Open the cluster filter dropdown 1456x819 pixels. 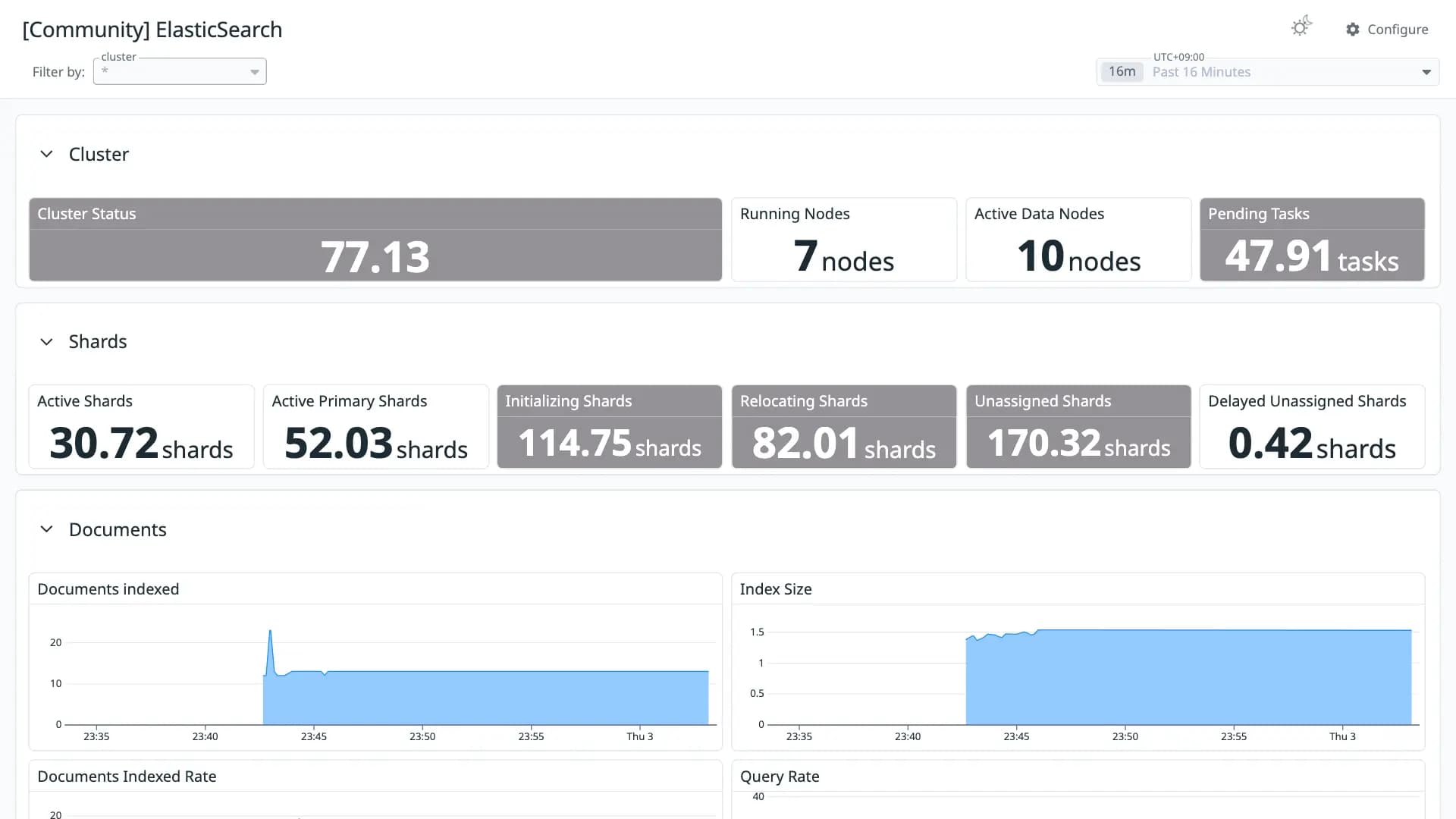[180, 71]
